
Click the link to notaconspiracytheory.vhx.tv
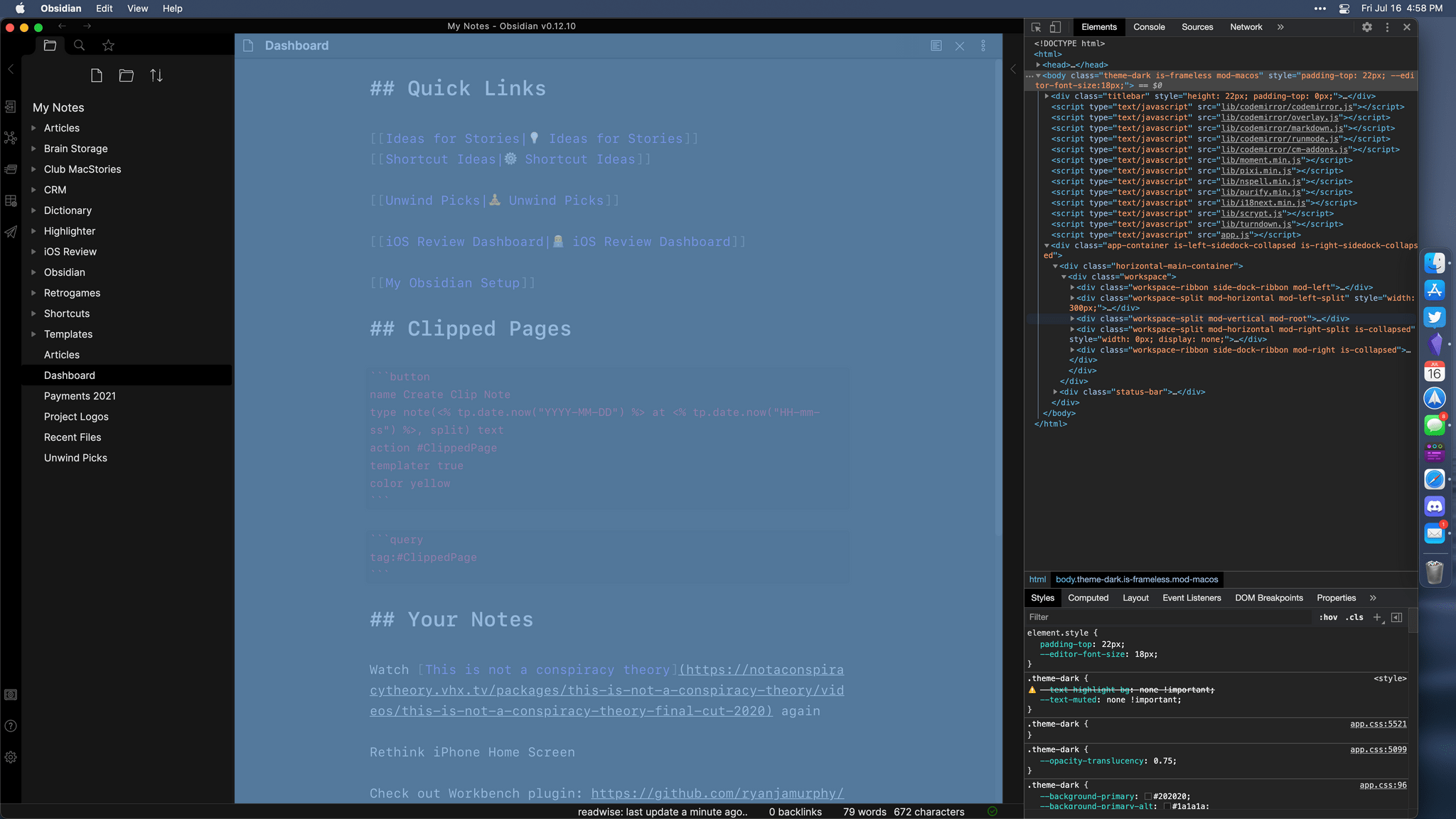[x=607, y=690]
